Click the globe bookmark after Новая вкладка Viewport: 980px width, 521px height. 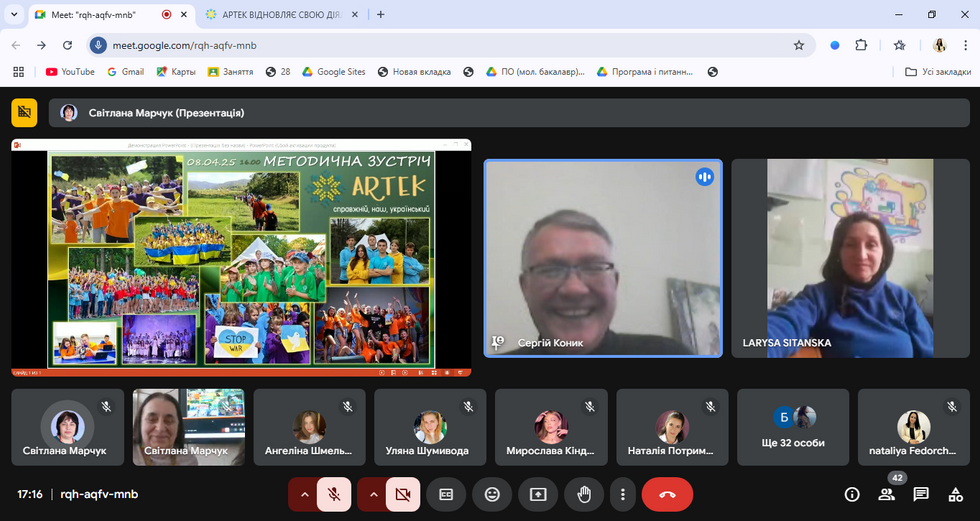pyautogui.click(x=468, y=72)
